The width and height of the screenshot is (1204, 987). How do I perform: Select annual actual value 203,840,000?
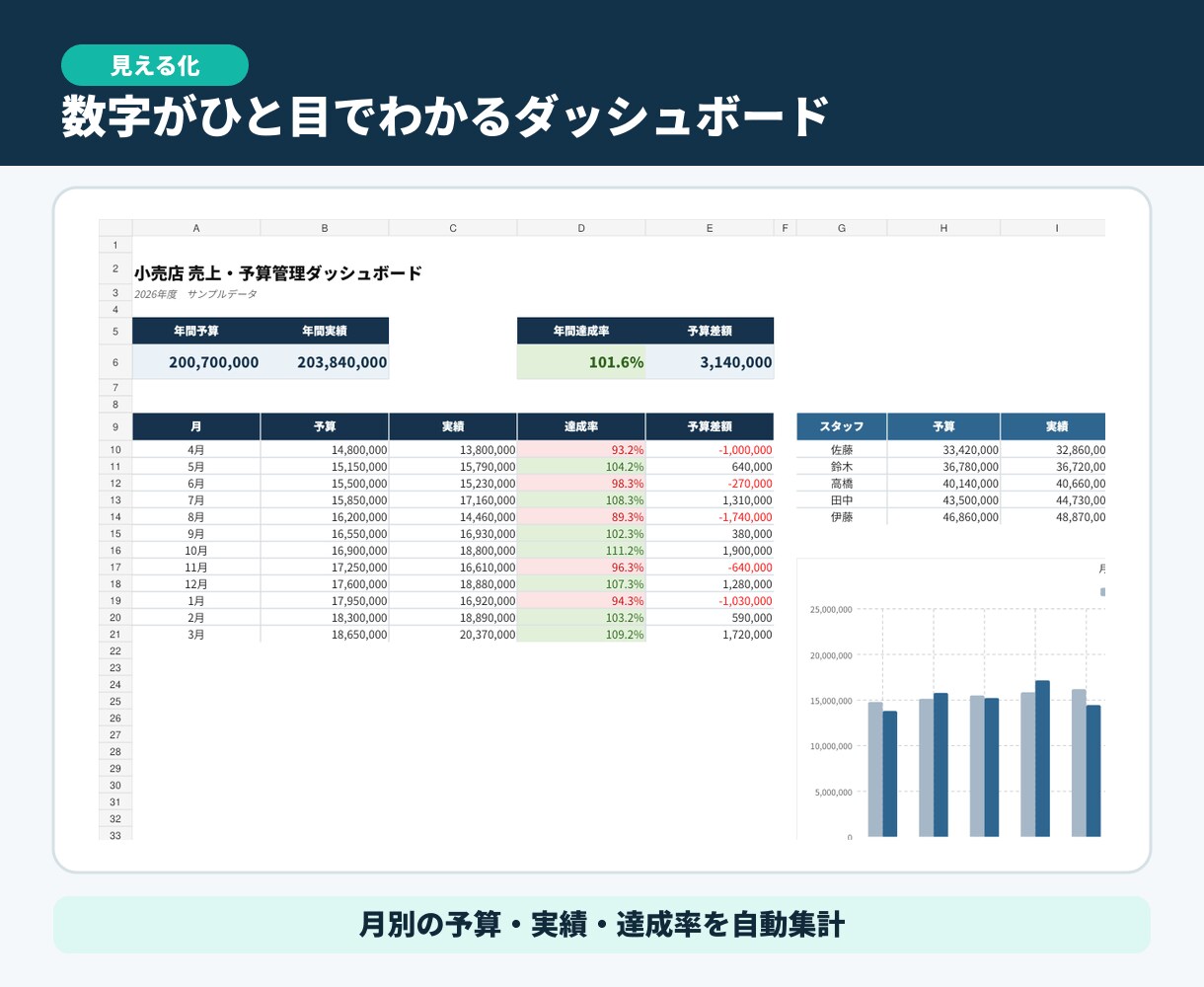pyautogui.click(x=325, y=362)
